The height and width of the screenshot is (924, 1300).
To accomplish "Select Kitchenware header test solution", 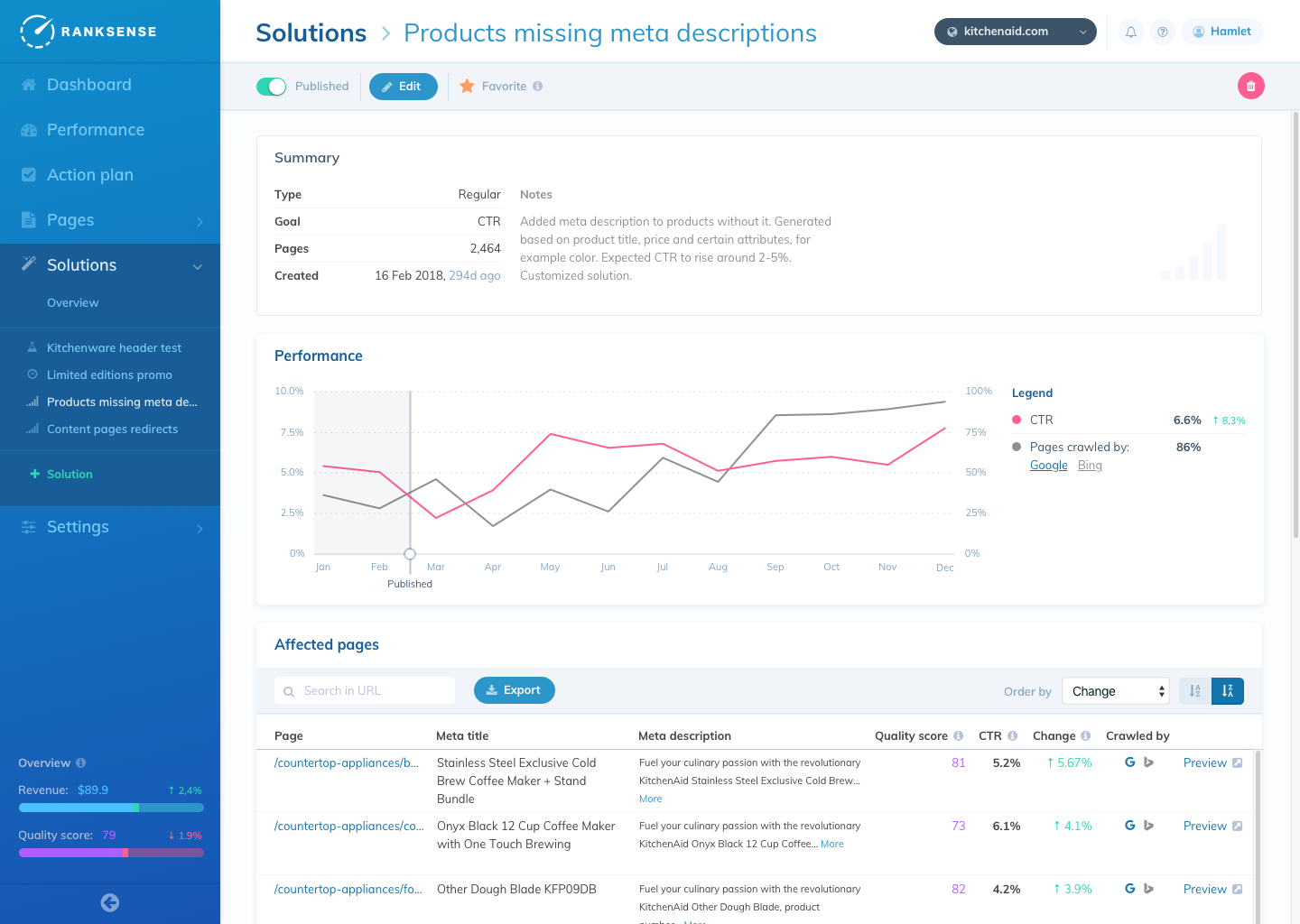I will [114, 348].
